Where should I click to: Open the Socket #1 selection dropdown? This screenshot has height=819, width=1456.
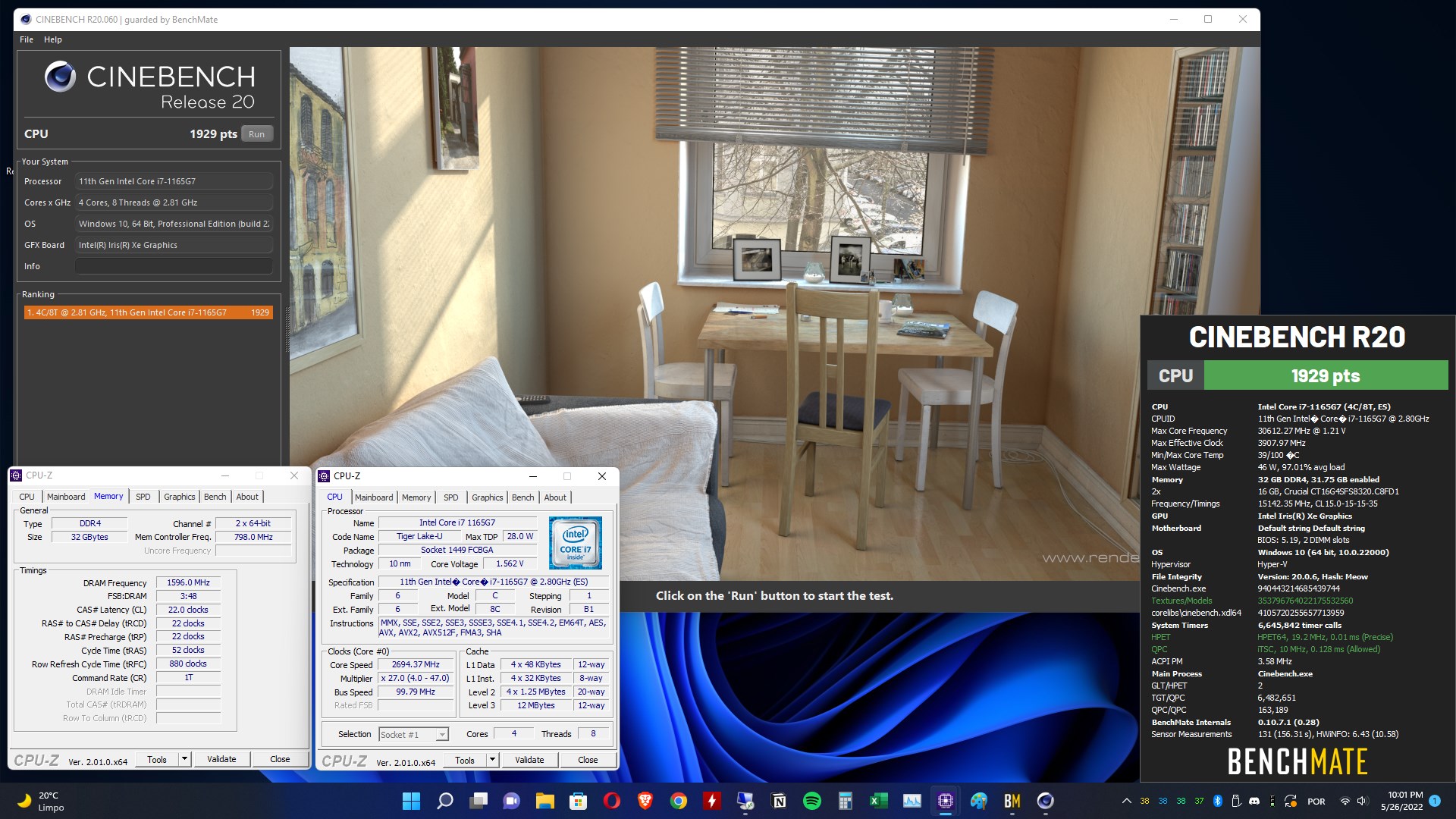414,734
